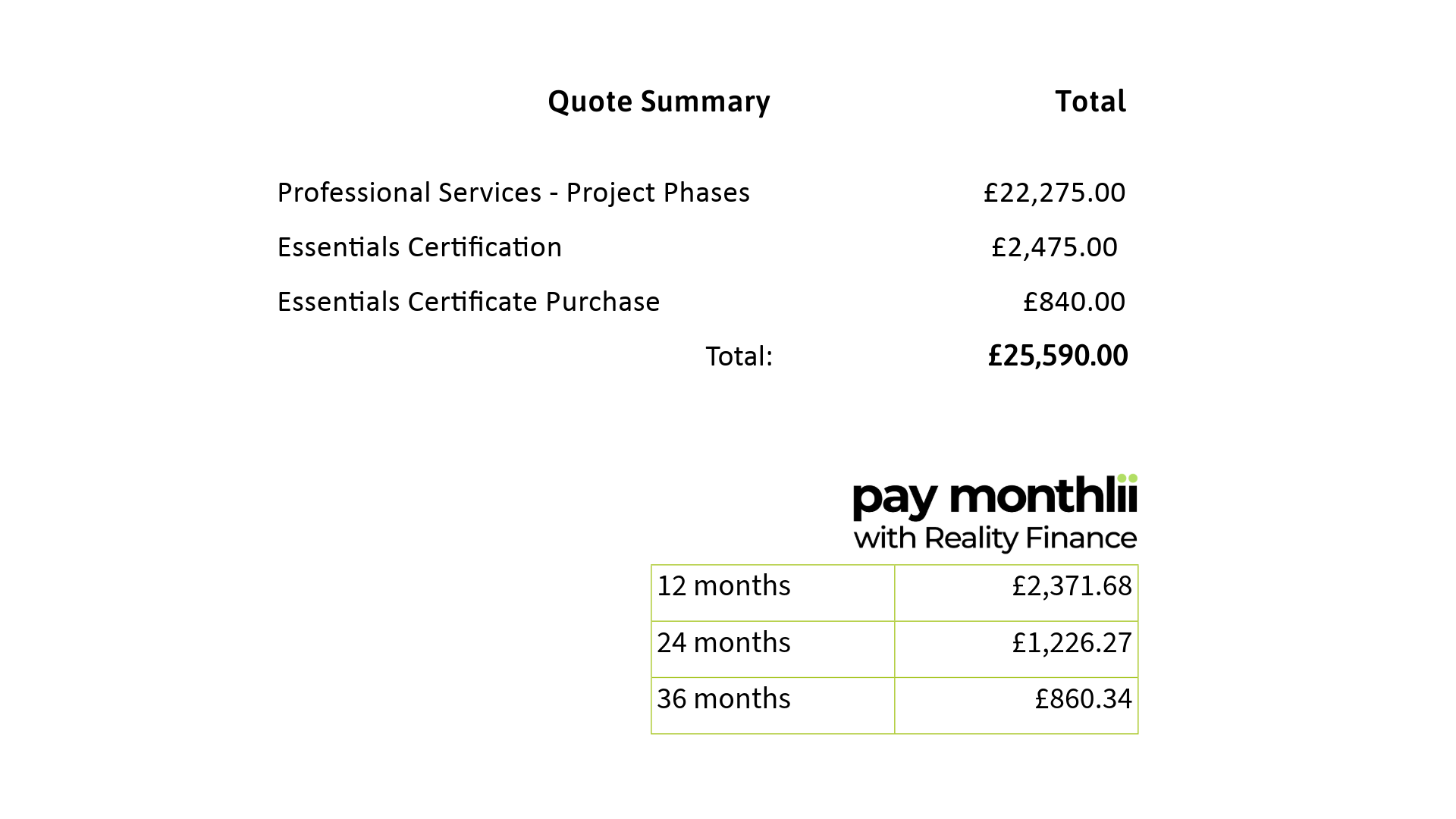
Task: Select the bold £25,590.00 grand total
Action: [1058, 356]
